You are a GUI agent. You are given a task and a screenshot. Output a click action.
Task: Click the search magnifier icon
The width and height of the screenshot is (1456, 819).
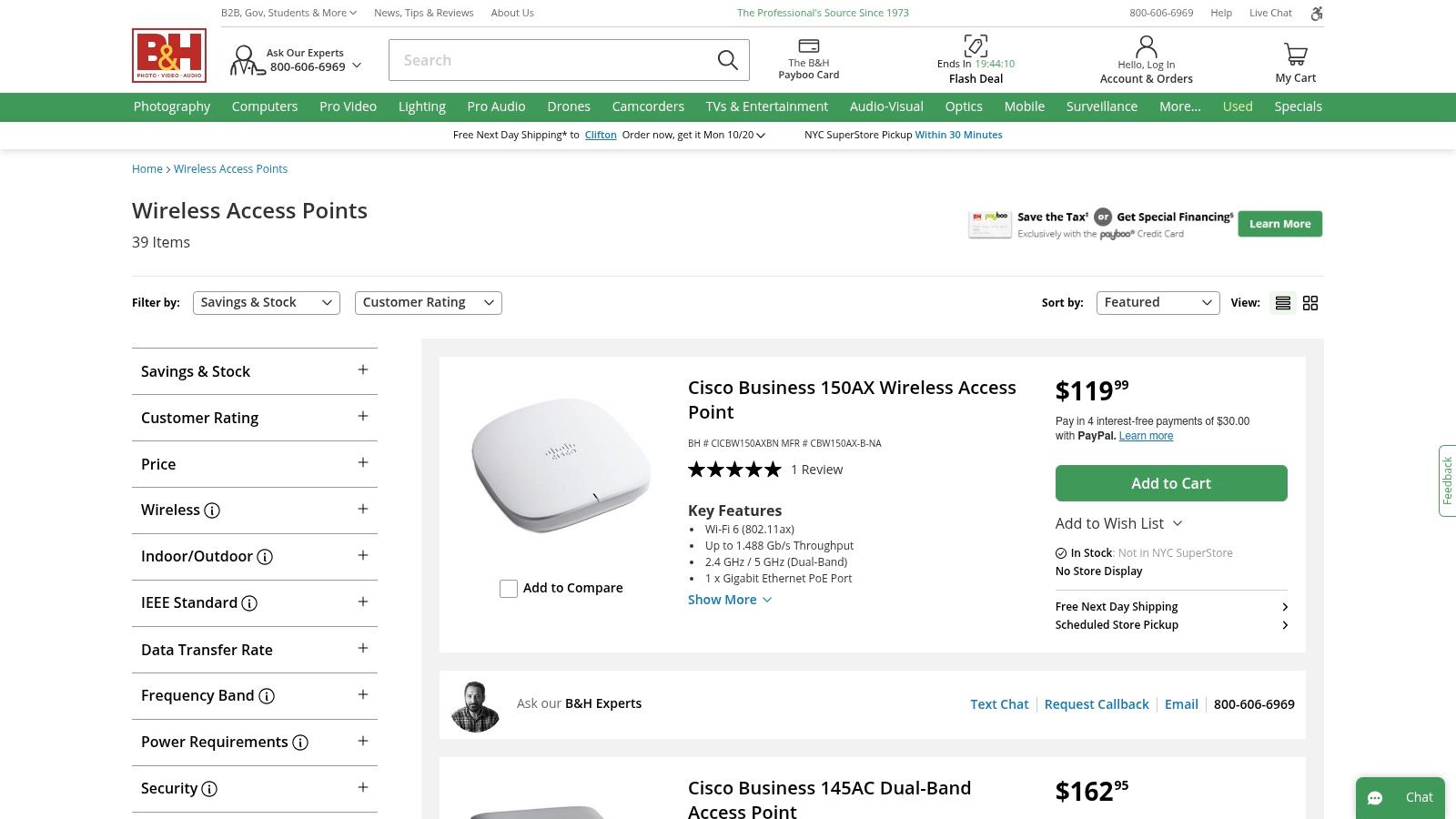pos(727,60)
